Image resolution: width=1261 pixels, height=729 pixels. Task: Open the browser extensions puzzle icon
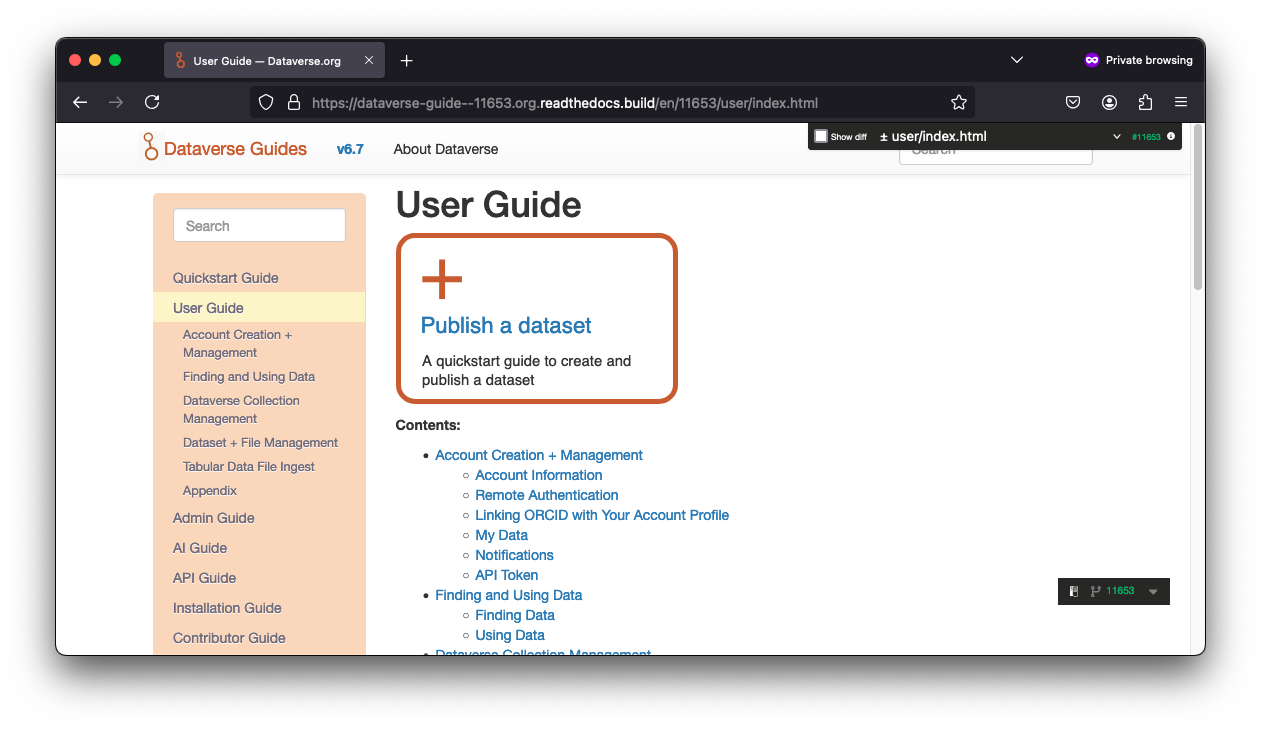coord(1145,102)
